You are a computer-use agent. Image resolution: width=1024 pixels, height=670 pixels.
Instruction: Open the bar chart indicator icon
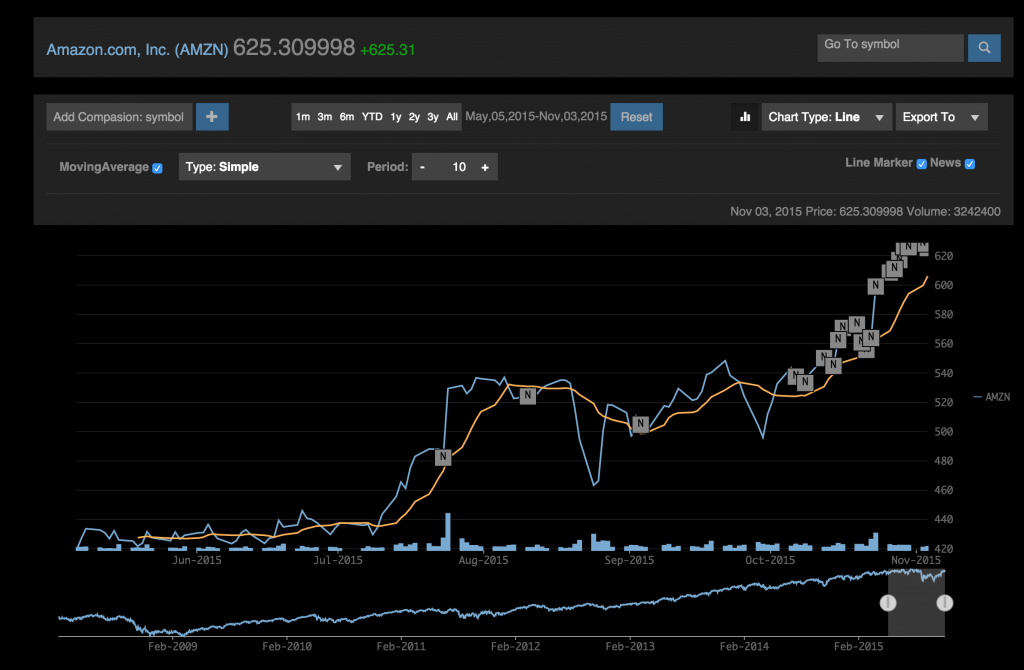[744, 117]
